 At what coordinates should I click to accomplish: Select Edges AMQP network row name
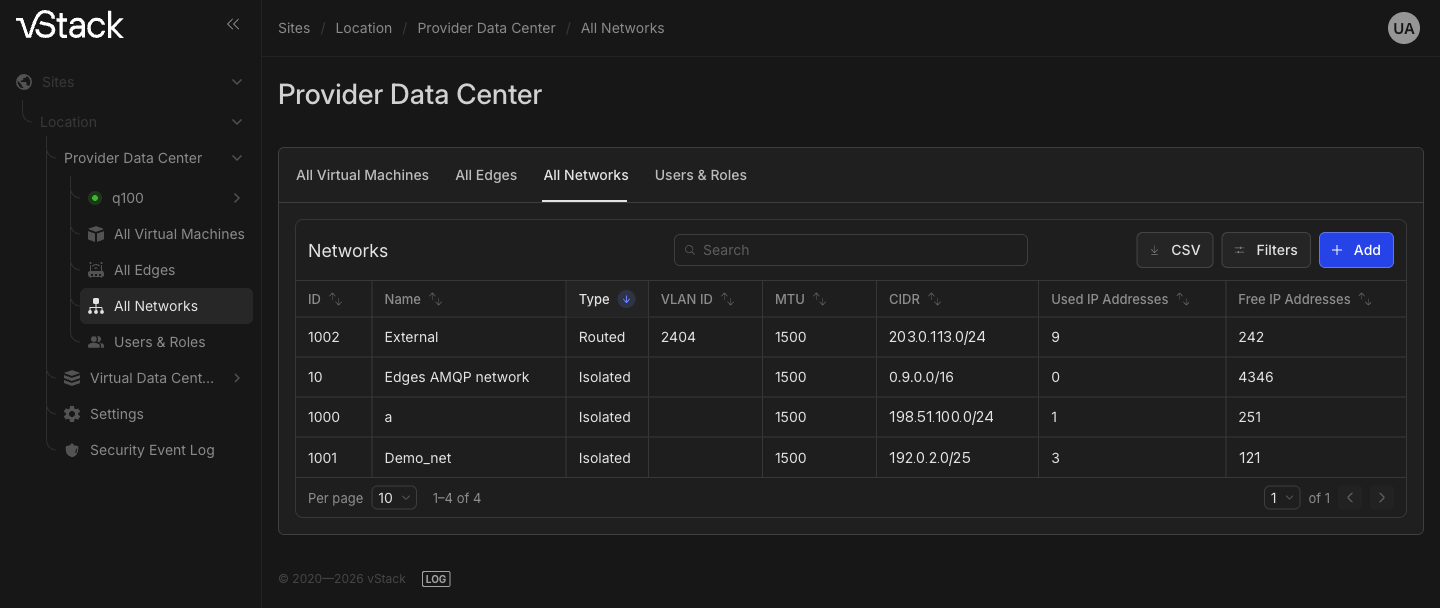click(457, 377)
